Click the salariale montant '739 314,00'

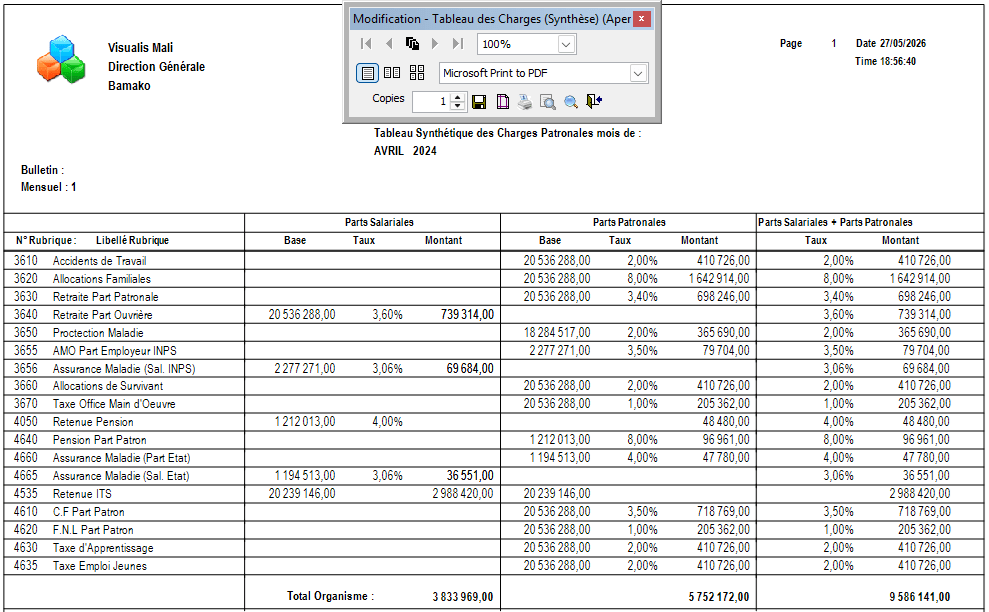click(x=467, y=314)
